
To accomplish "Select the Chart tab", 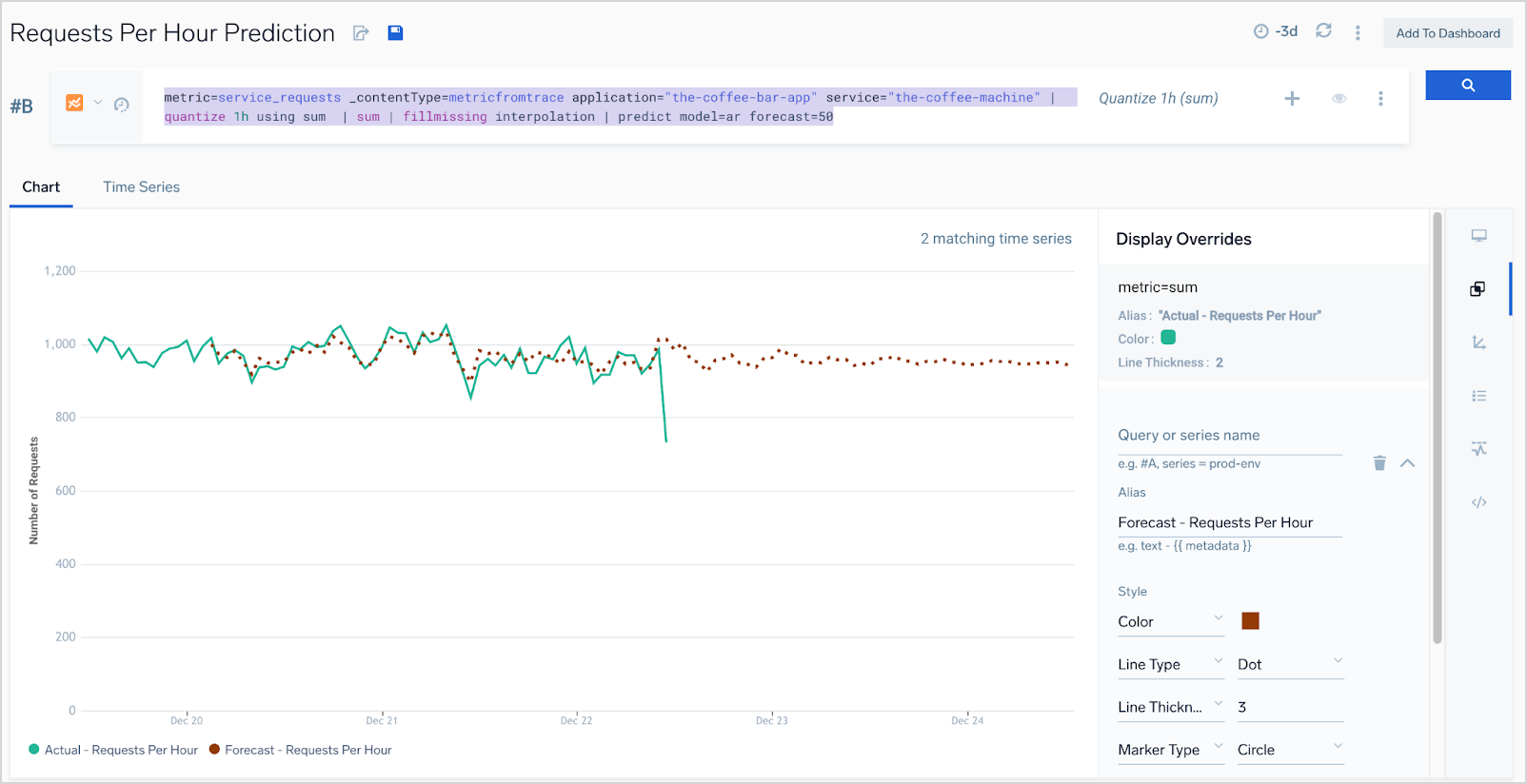I will pyautogui.click(x=41, y=187).
